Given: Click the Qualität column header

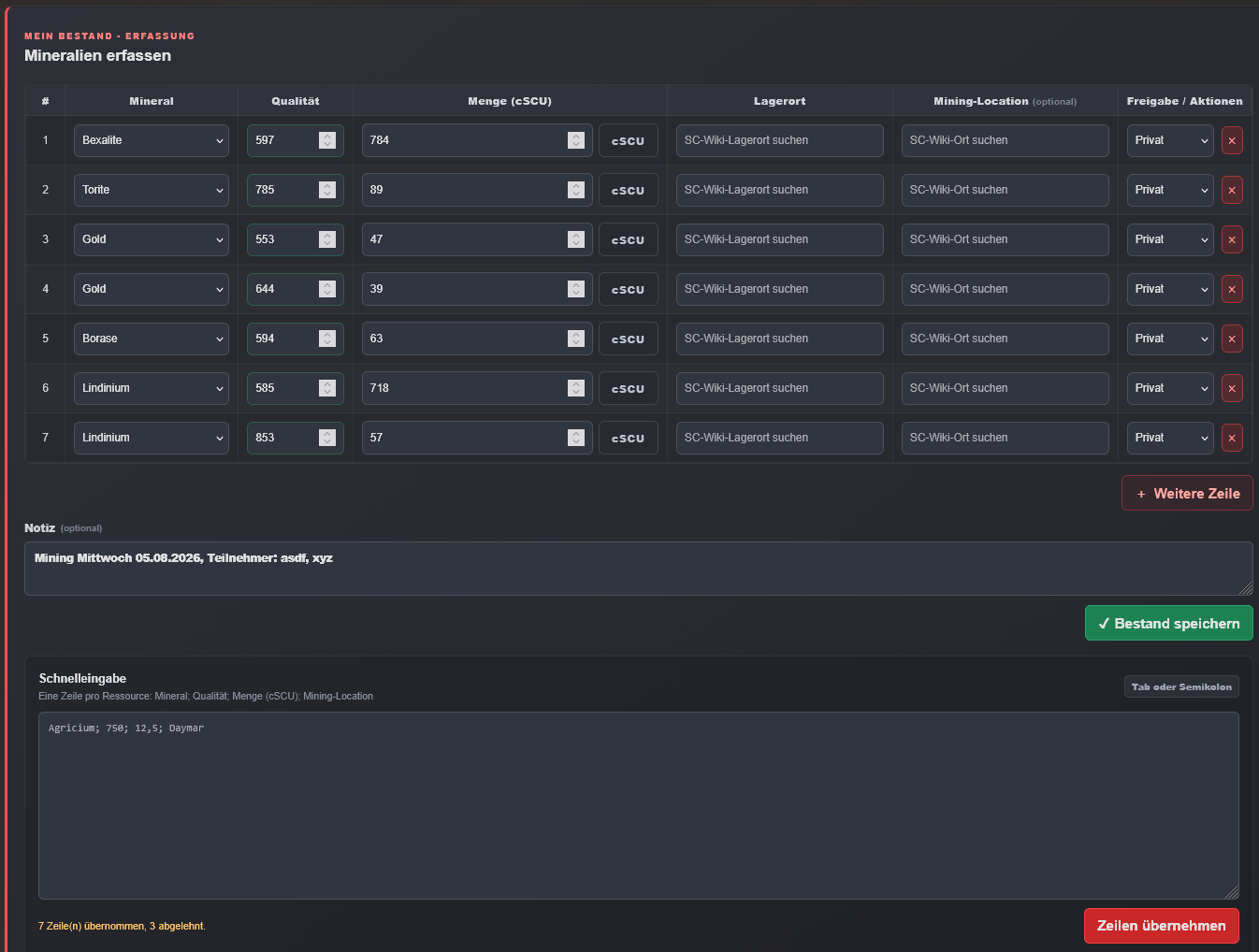Looking at the screenshot, I should tap(296, 101).
